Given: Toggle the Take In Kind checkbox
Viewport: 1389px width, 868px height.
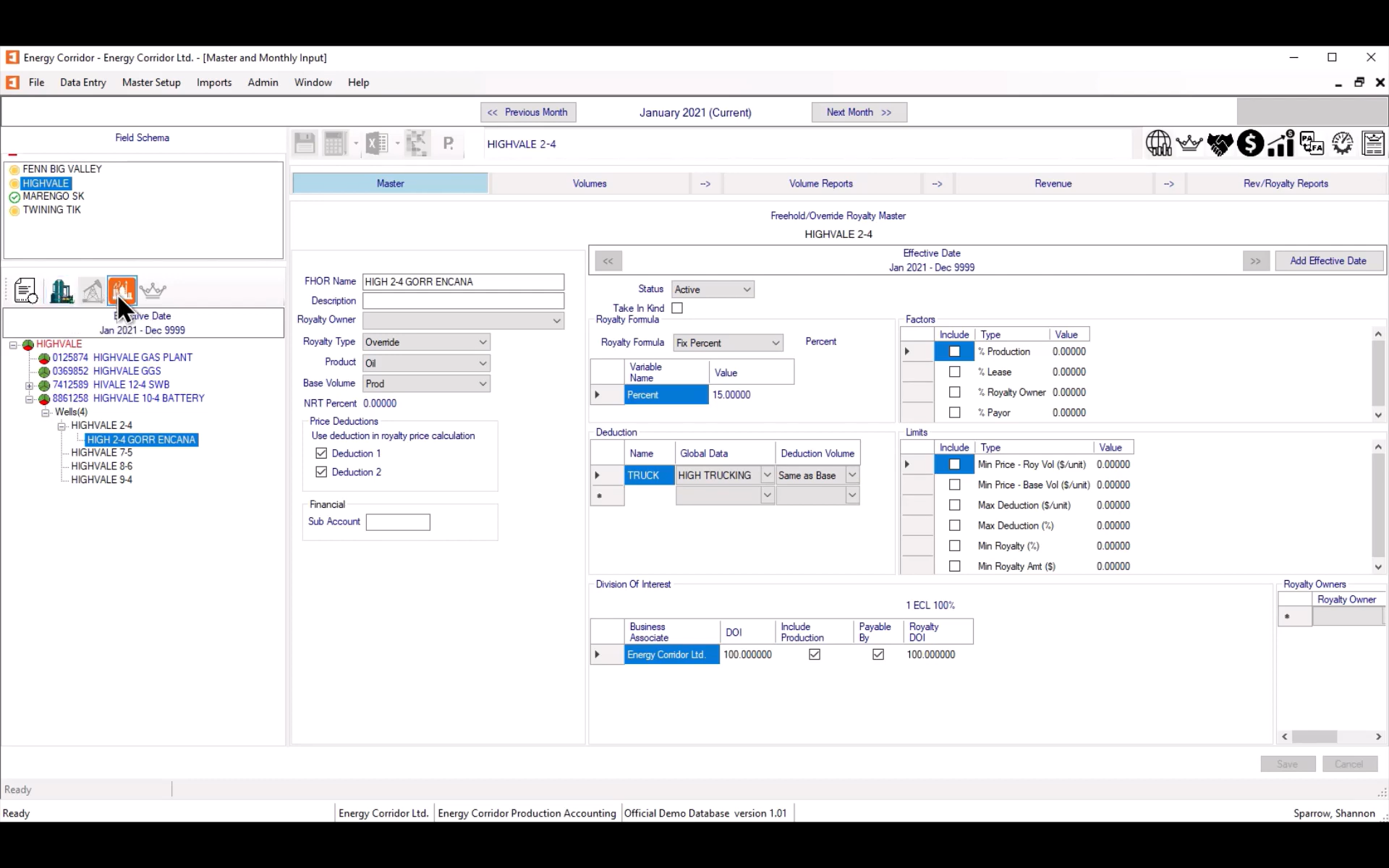Looking at the screenshot, I should tap(677, 308).
